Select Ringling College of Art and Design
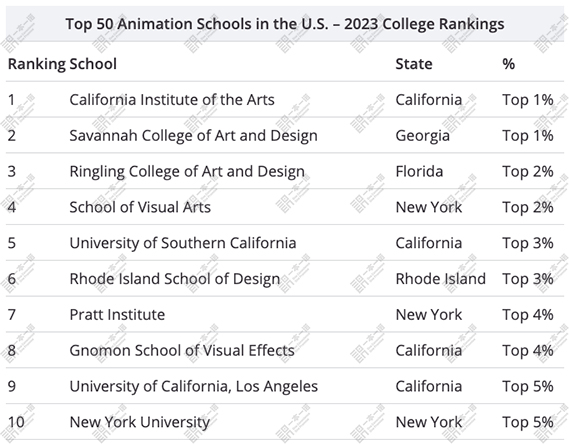570x444 pixels. [x=187, y=171]
